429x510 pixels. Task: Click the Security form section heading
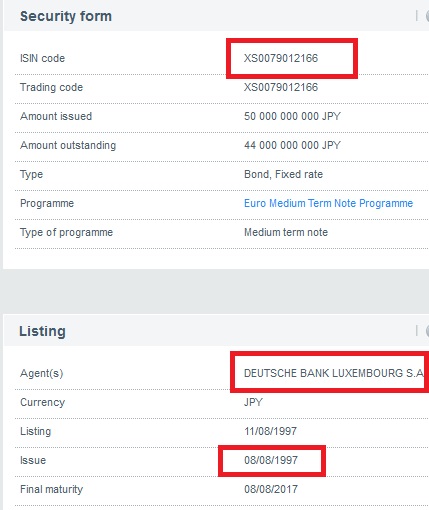click(66, 16)
